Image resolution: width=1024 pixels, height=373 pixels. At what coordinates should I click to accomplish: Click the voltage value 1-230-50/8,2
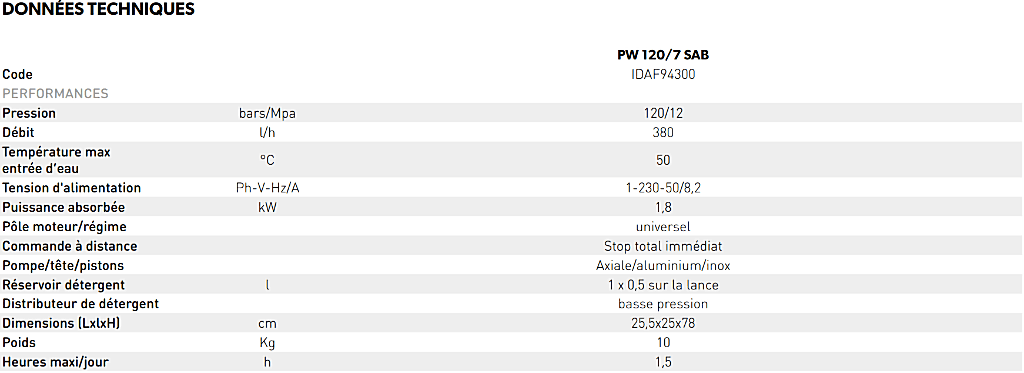coord(663,188)
